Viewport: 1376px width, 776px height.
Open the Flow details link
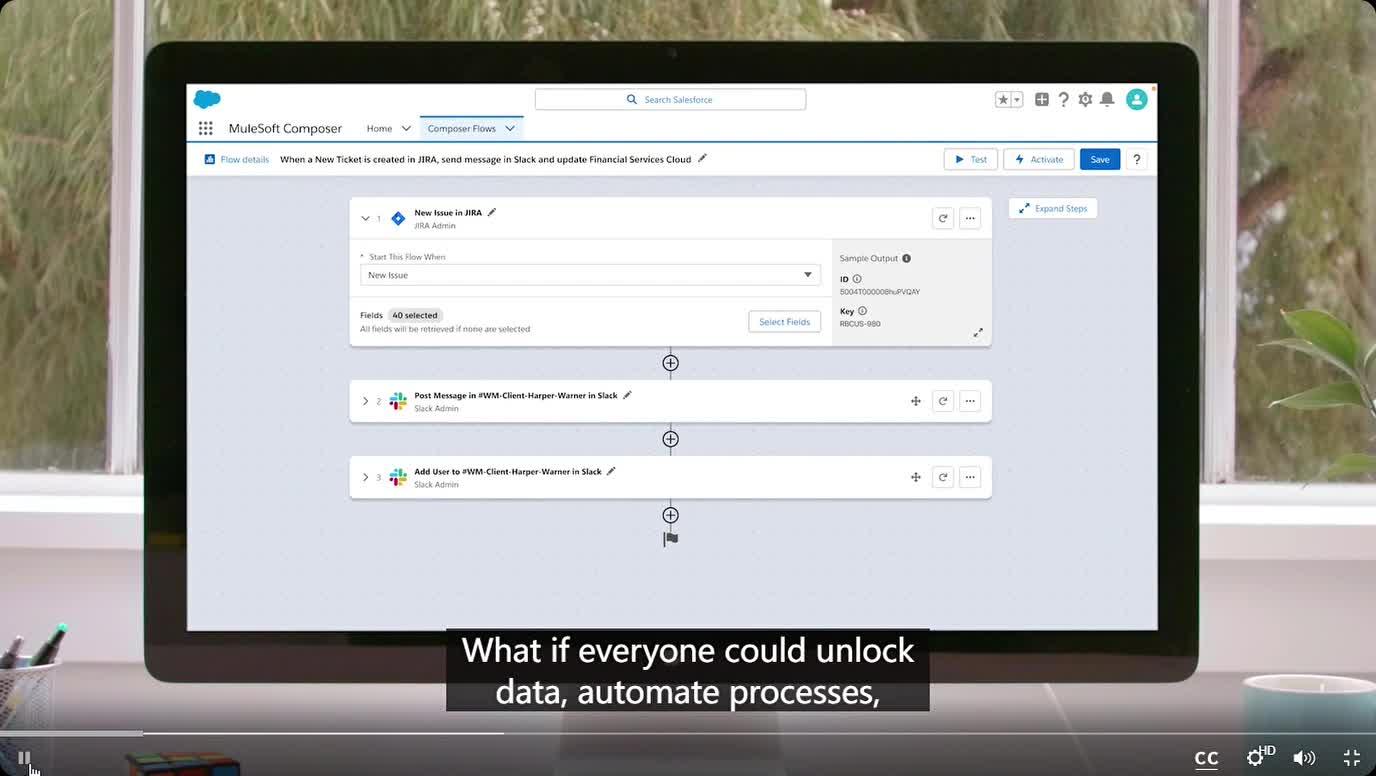point(237,159)
